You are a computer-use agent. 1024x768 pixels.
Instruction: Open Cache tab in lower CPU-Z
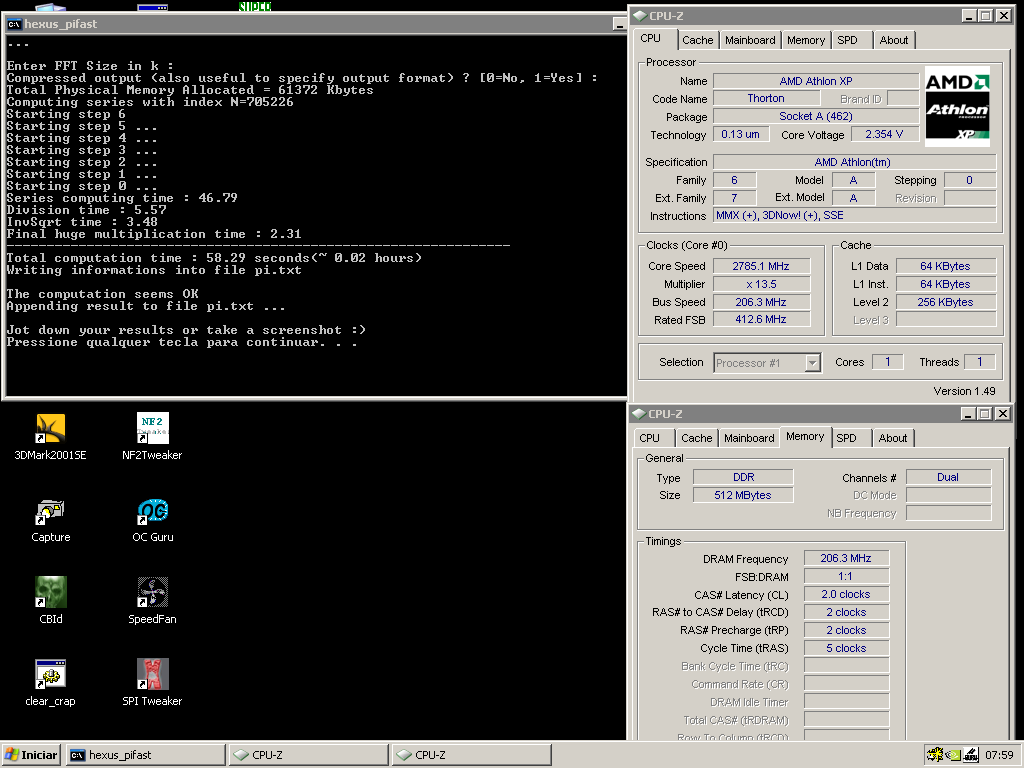coord(696,438)
